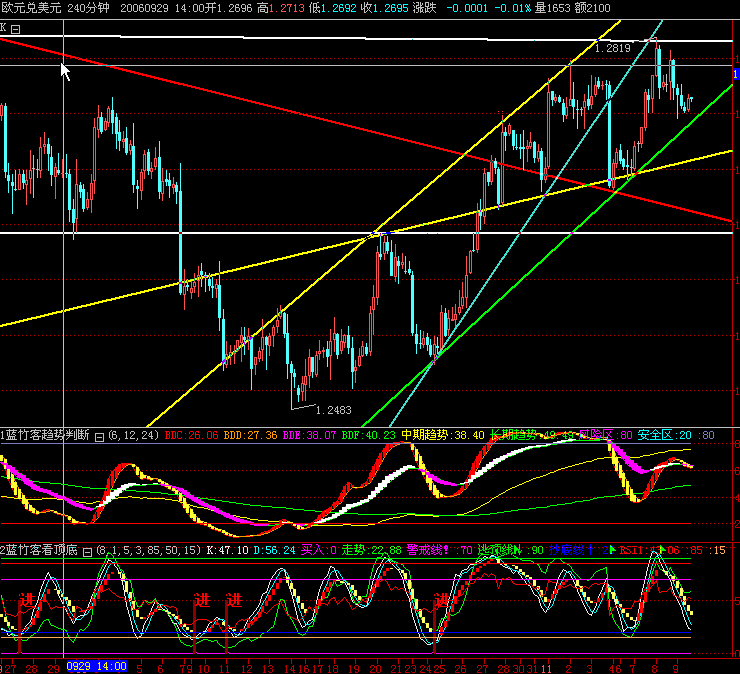Click the 安全区:20 label

pos(664,435)
